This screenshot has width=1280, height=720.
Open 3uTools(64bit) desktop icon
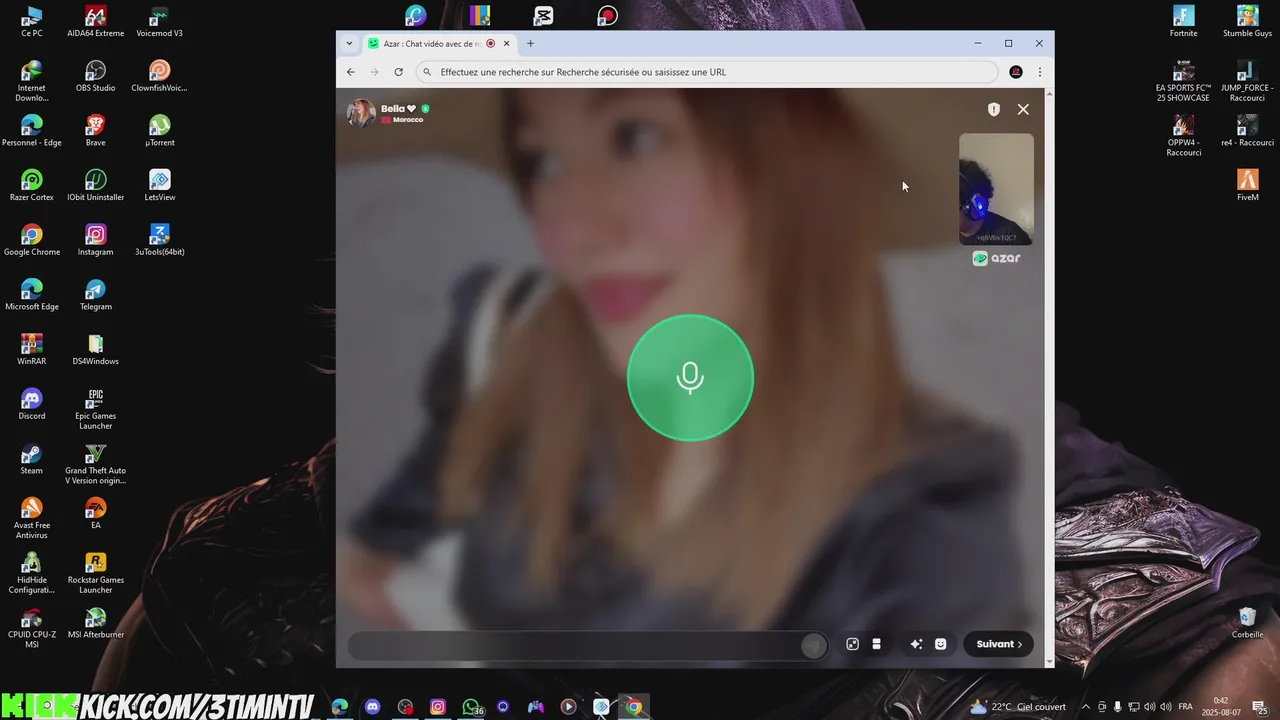pos(159,240)
